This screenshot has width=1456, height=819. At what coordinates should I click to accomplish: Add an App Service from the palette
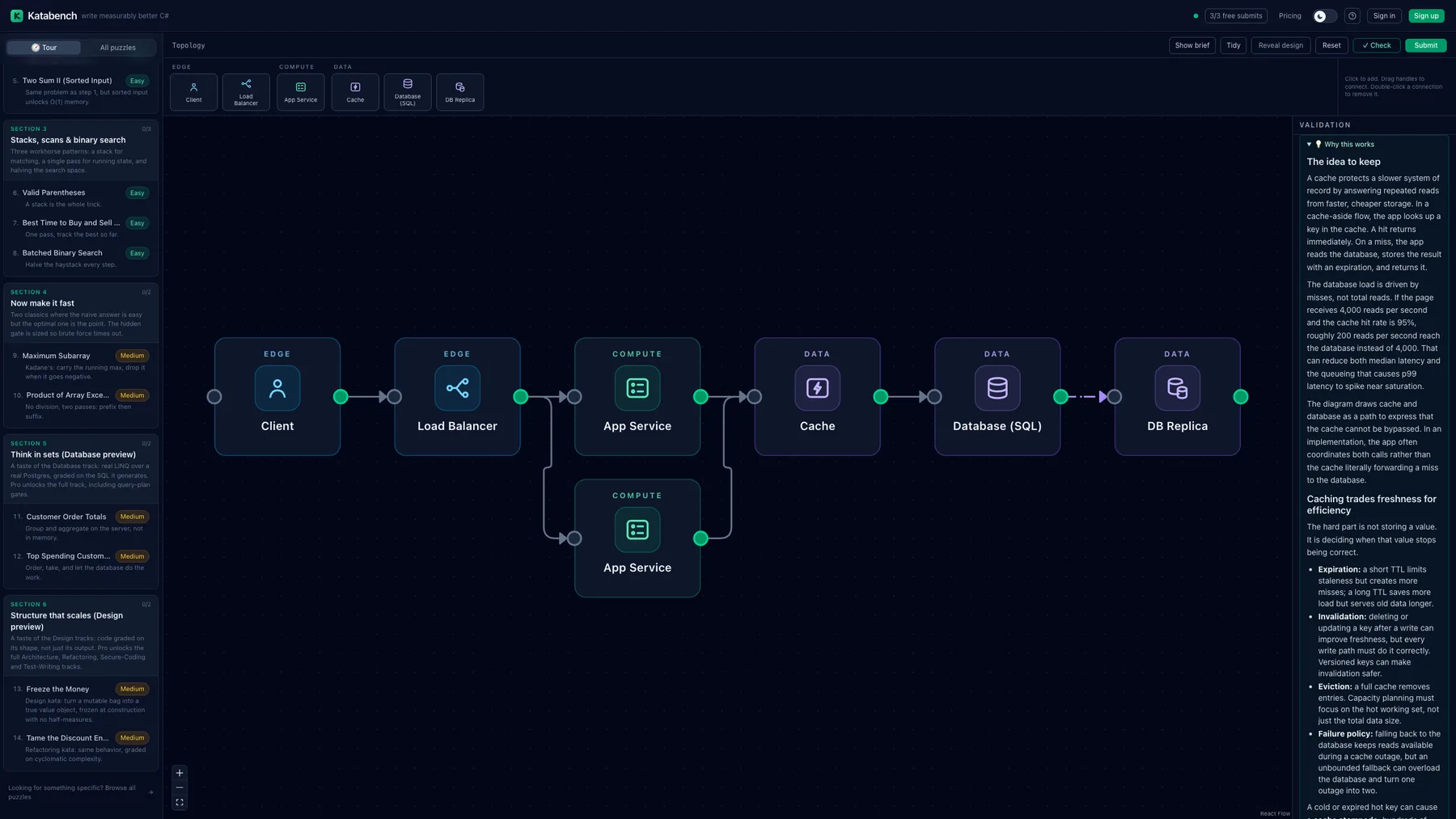tap(301, 91)
